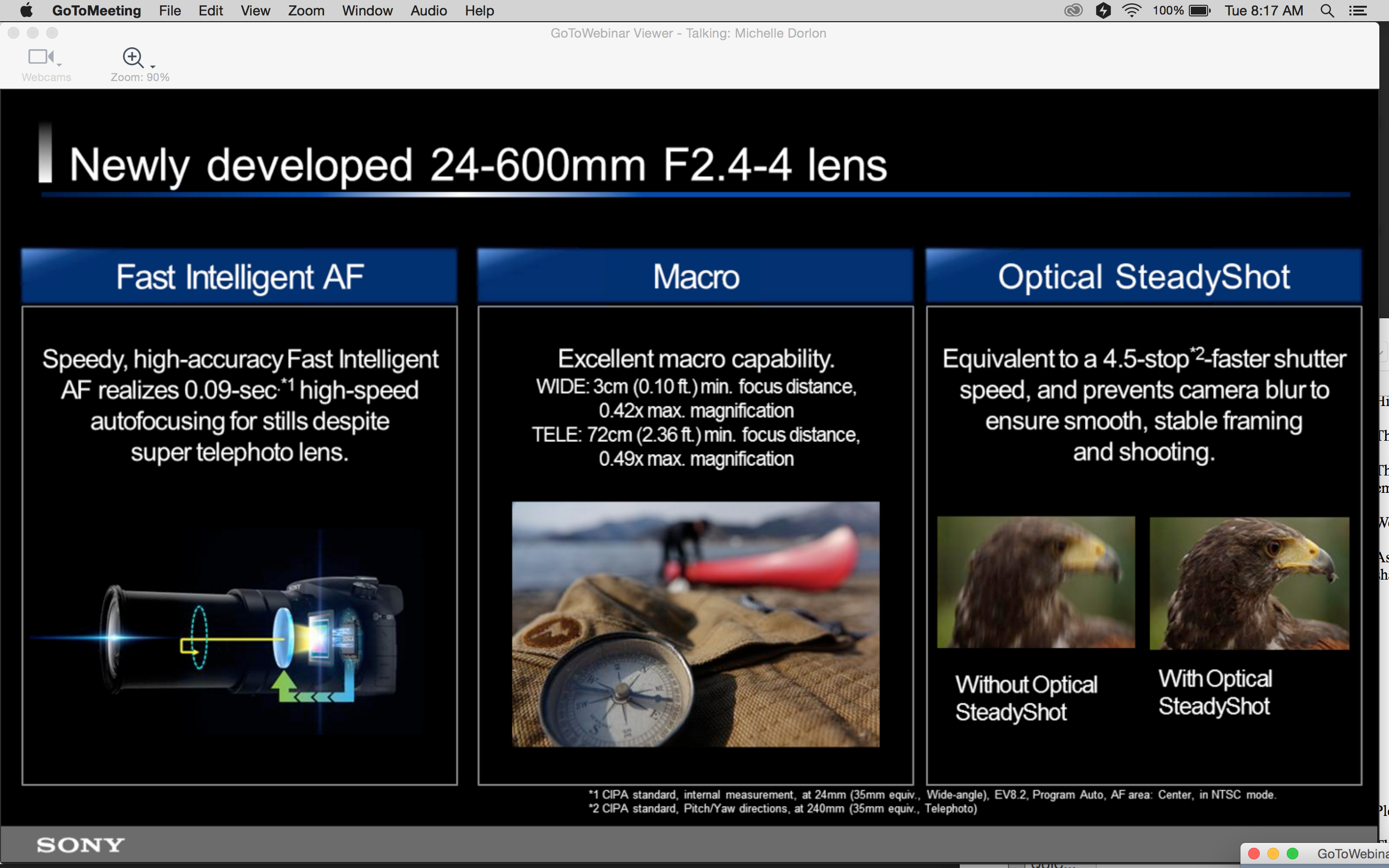Open the Help menu
The height and width of the screenshot is (868, 1389).
click(479, 10)
